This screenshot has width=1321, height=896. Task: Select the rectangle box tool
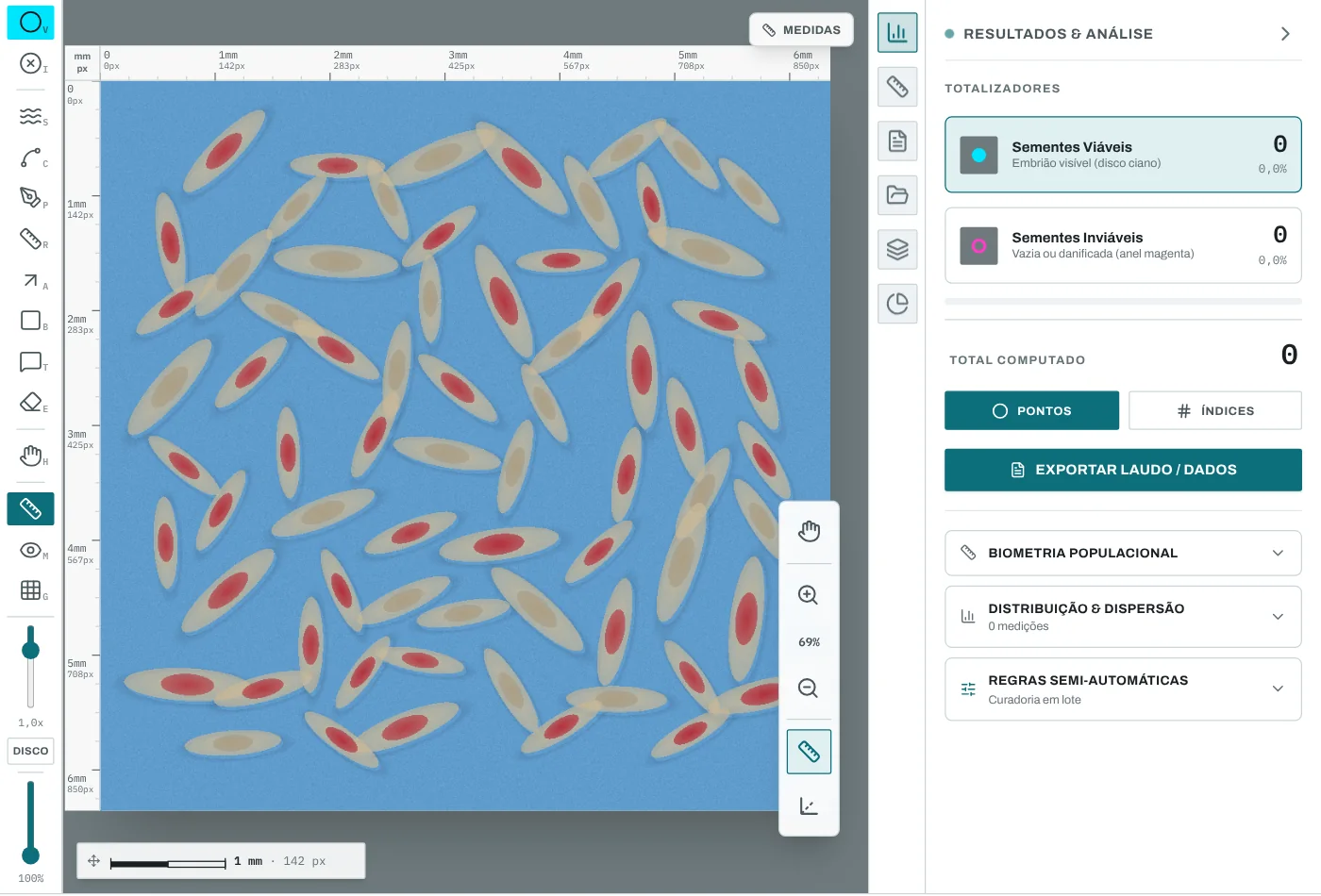31,321
